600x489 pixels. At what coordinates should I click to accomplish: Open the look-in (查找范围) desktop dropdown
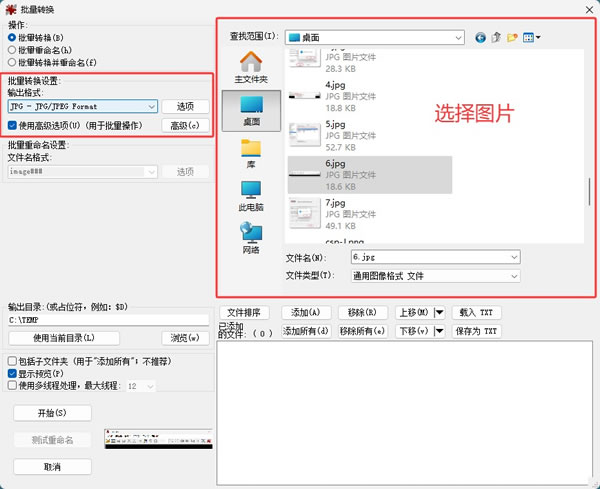click(x=375, y=37)
